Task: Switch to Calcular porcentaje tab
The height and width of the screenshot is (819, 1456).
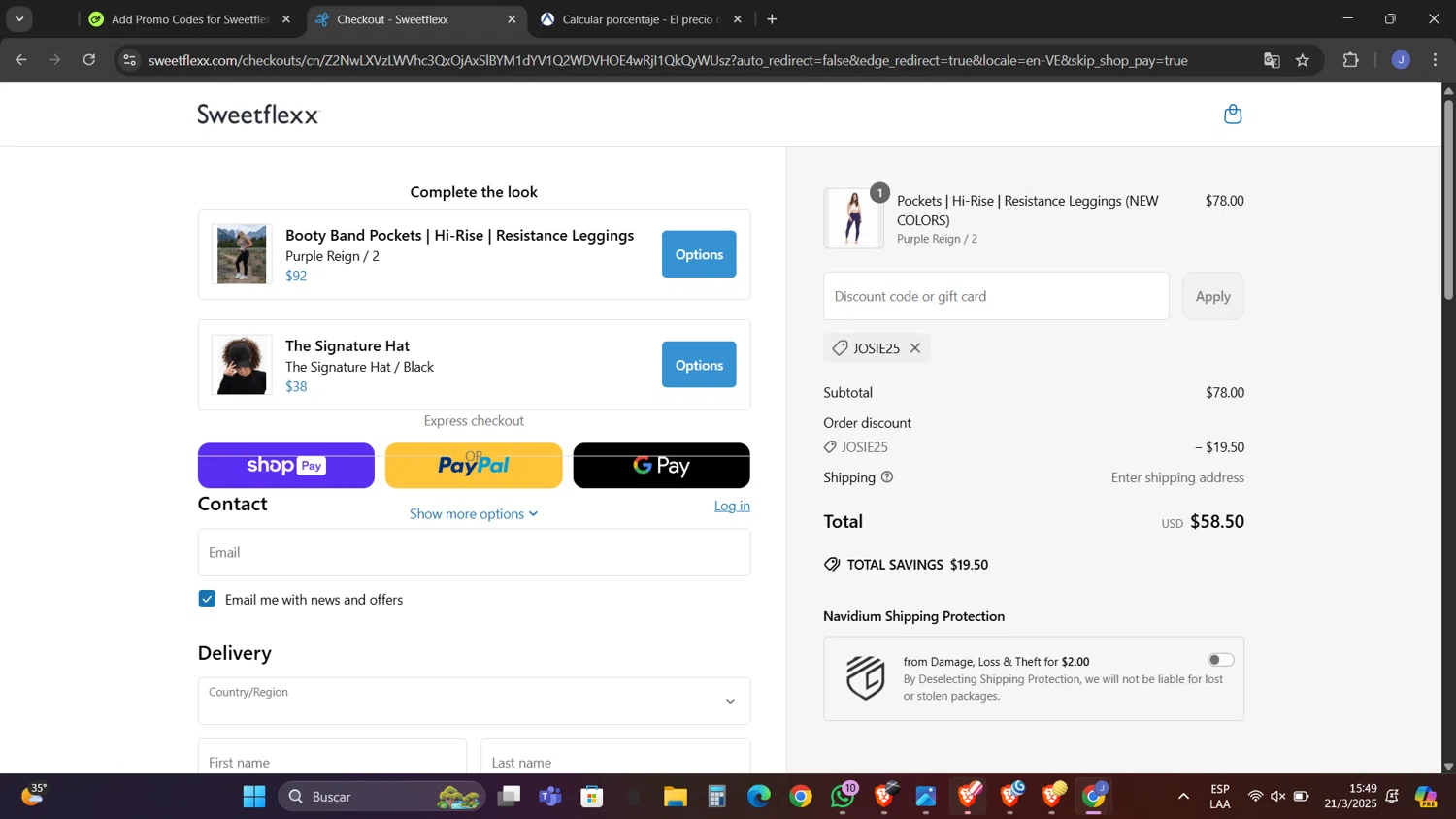Action: (x=641, y=19)
